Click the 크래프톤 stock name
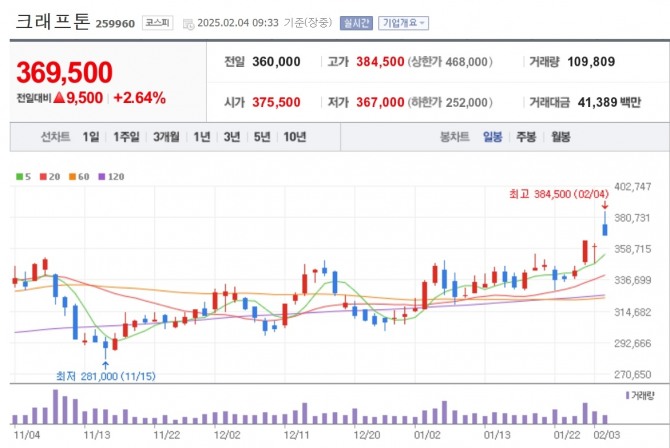This screenshot has height=448, width=670. click(x=53, y=21)
